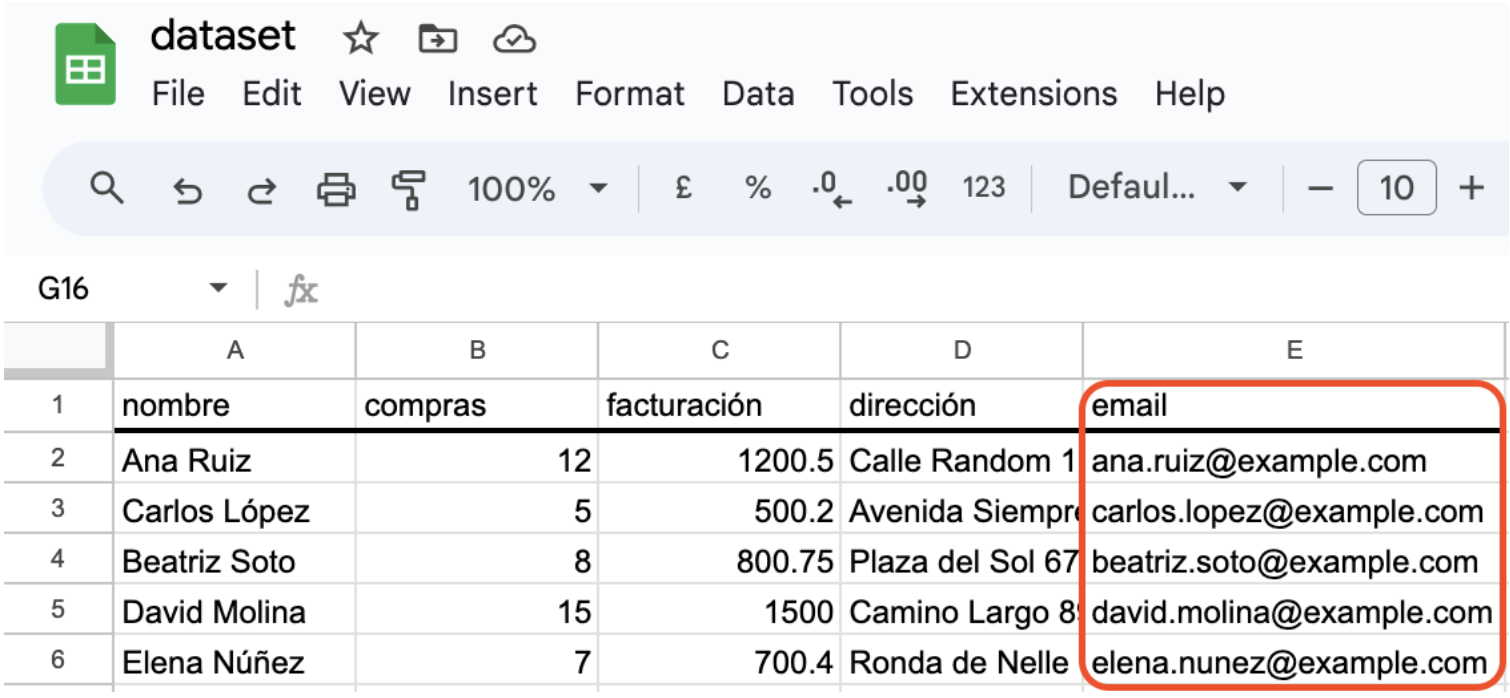Open the Google Sheets home logo

click(85, 65)
